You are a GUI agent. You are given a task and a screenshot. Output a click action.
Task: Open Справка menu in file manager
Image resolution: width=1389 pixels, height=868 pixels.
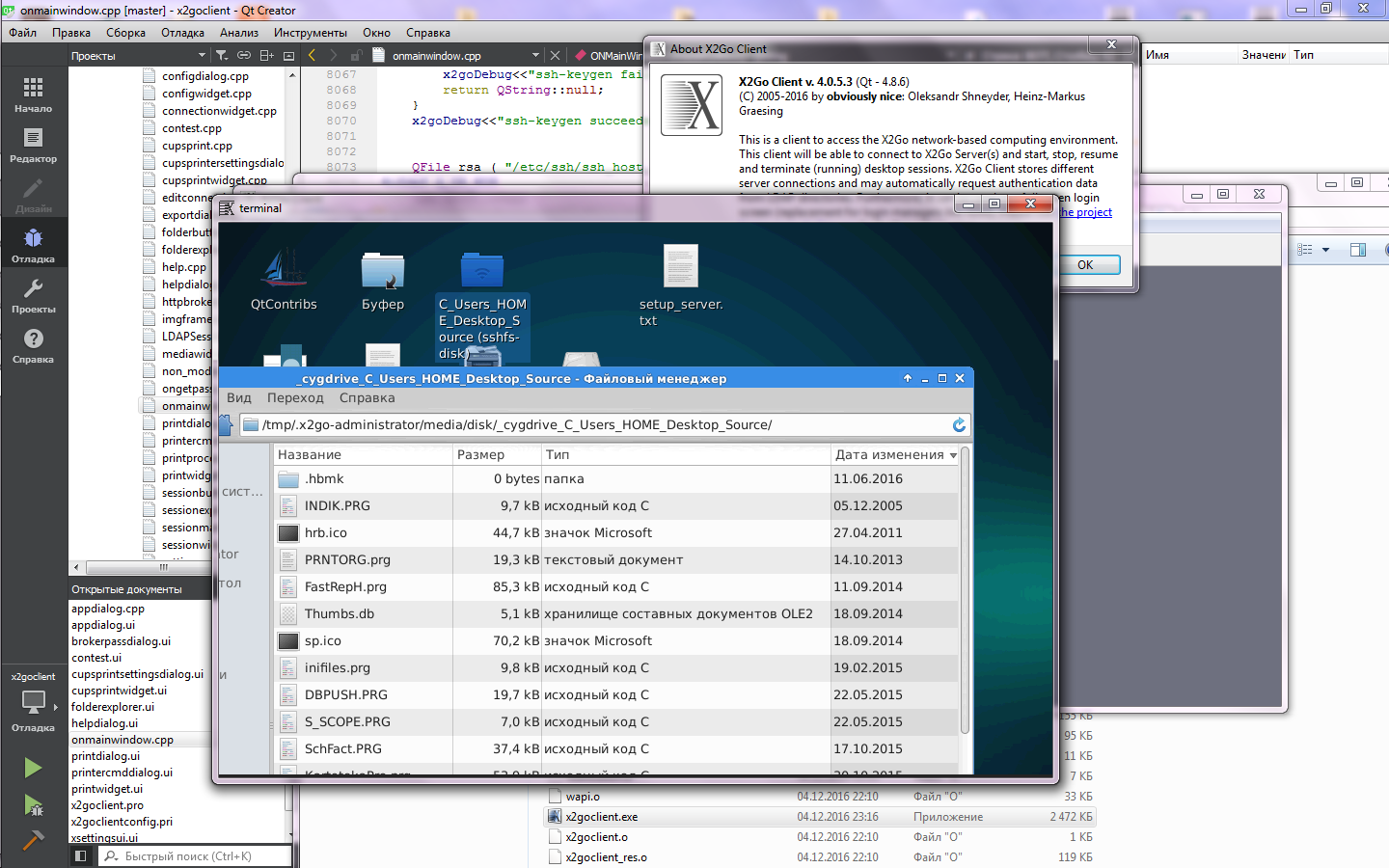coord(367,397)
